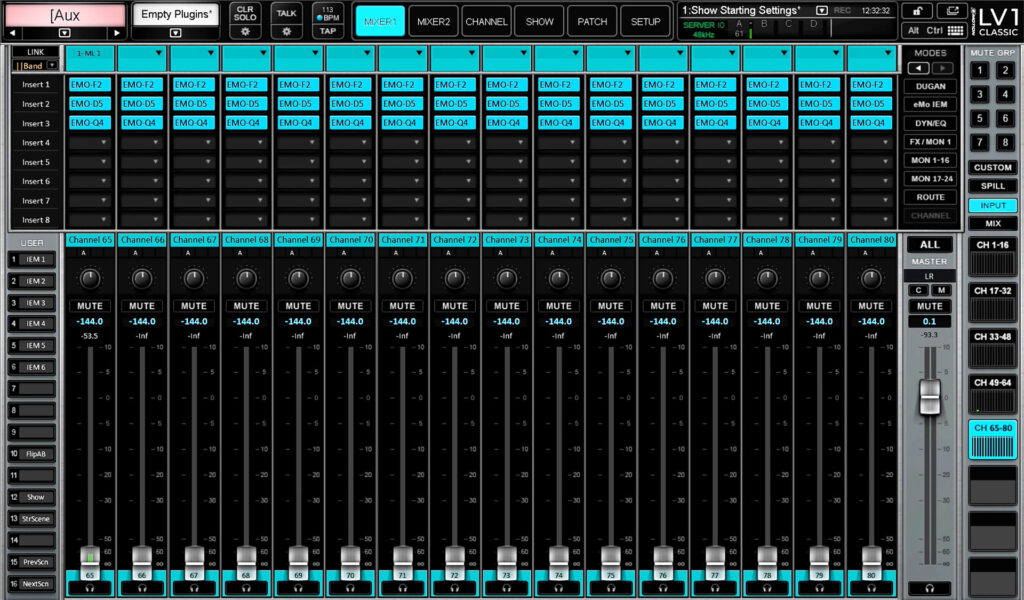
Task: Open the CLR SOLO settings gear icon
Action: click(245, 32)
